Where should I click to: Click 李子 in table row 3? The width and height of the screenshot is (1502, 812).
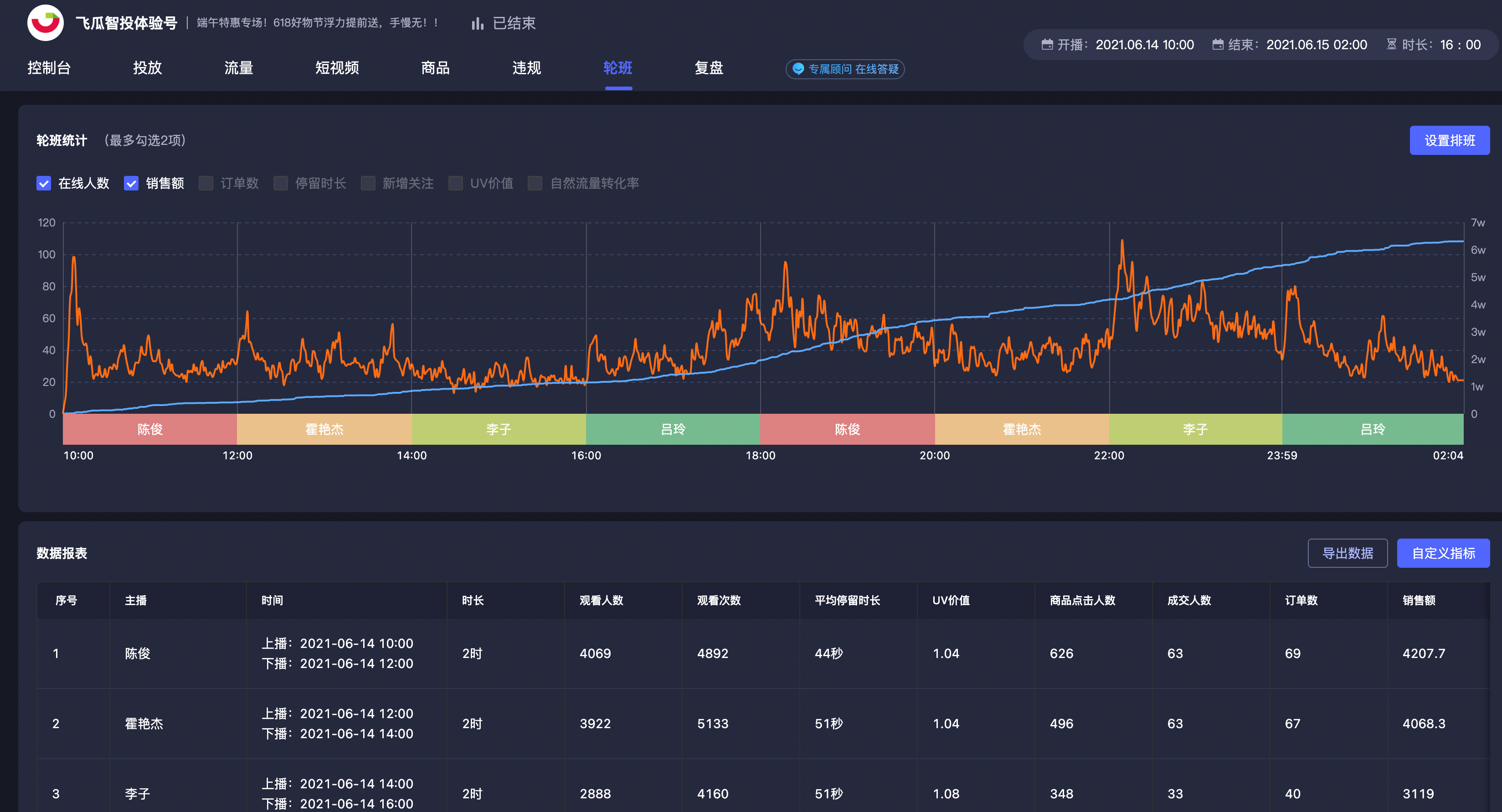pyautogui.click(x=138, y=794)
